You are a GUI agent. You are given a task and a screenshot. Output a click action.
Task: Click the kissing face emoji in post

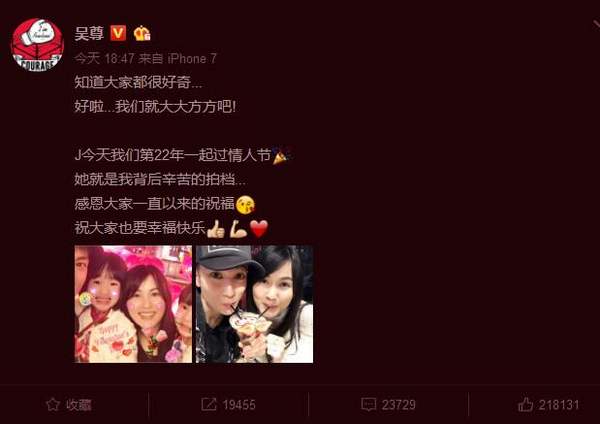coord(245,205)
